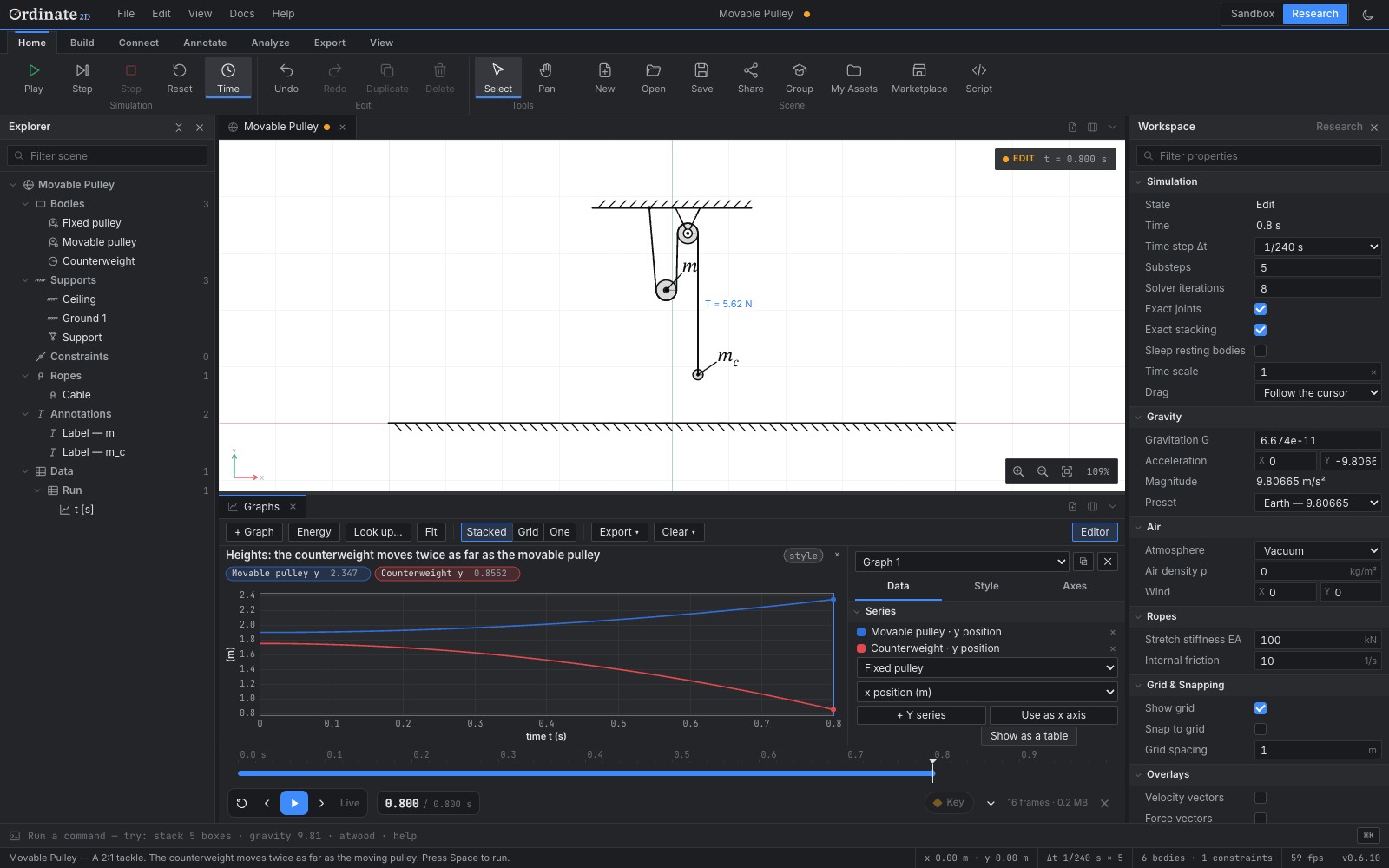1389x868 pixels.
Task: Click the timeline scrubber playhead
Action: click(933, 769)
